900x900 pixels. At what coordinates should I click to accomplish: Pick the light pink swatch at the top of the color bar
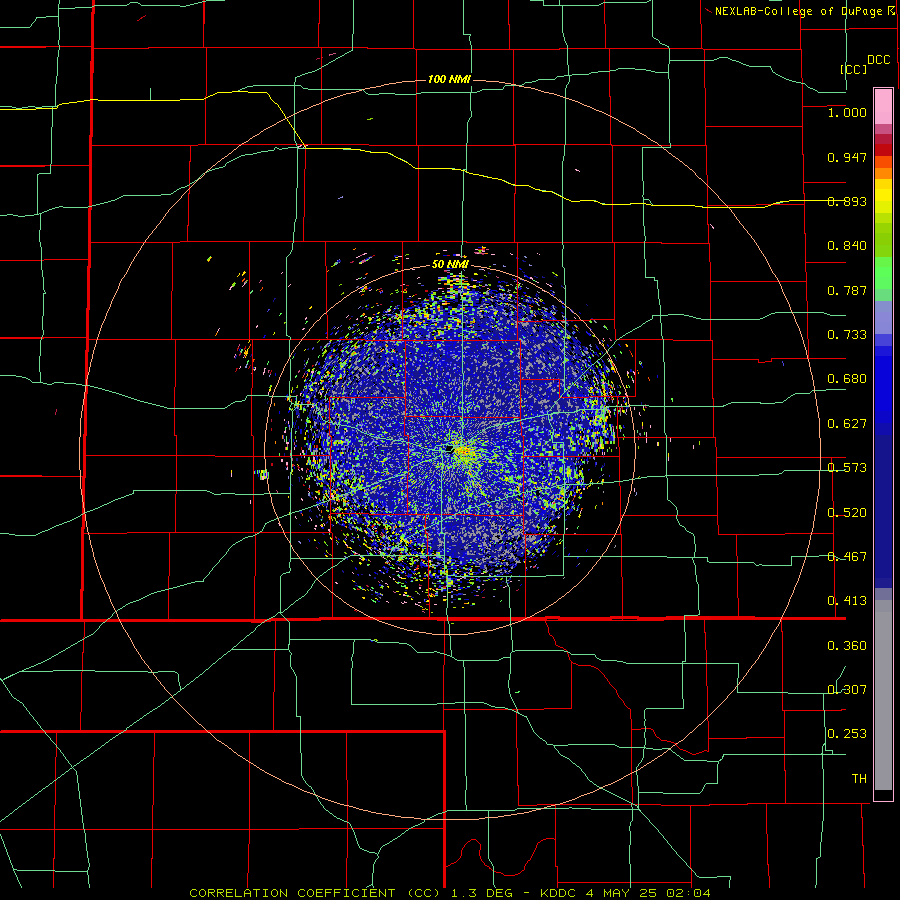click(883, 107)
